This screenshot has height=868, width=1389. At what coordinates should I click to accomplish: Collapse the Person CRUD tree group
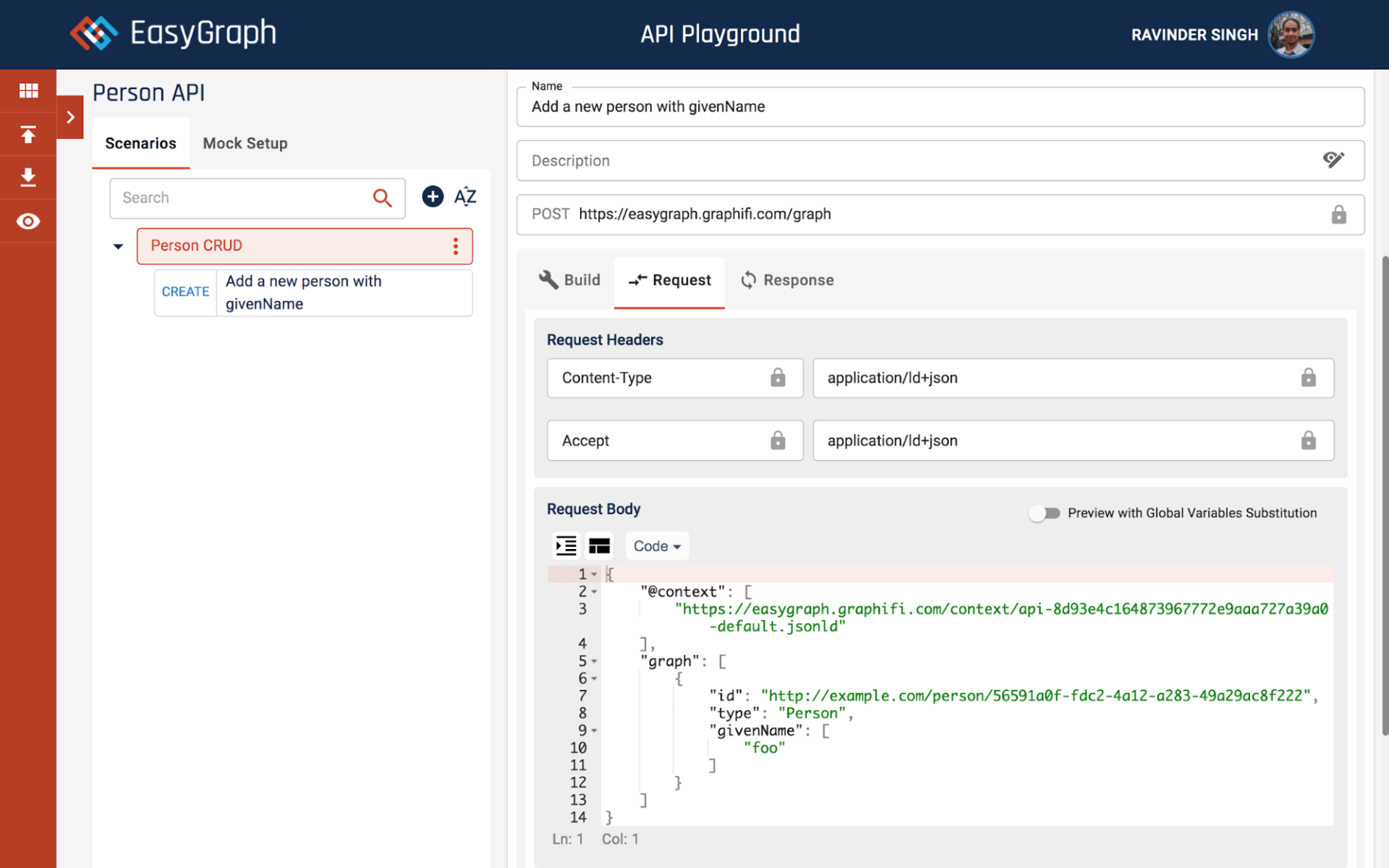coord(118,247)
